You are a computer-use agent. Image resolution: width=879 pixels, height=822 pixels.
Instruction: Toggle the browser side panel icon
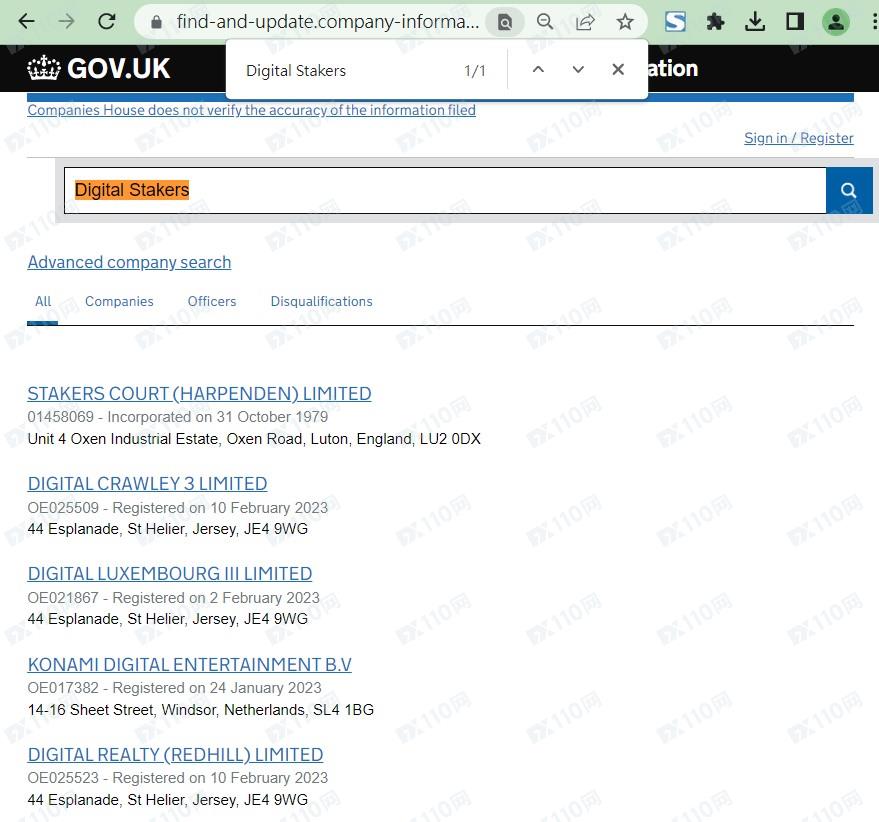(795, 22)
